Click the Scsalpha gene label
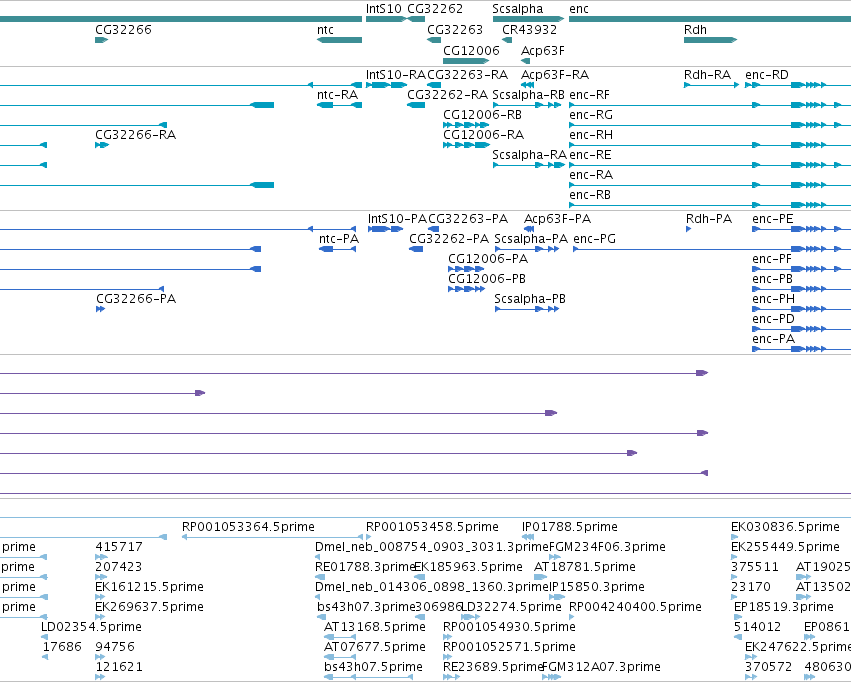851x682 pixels. tap(517, 9)
